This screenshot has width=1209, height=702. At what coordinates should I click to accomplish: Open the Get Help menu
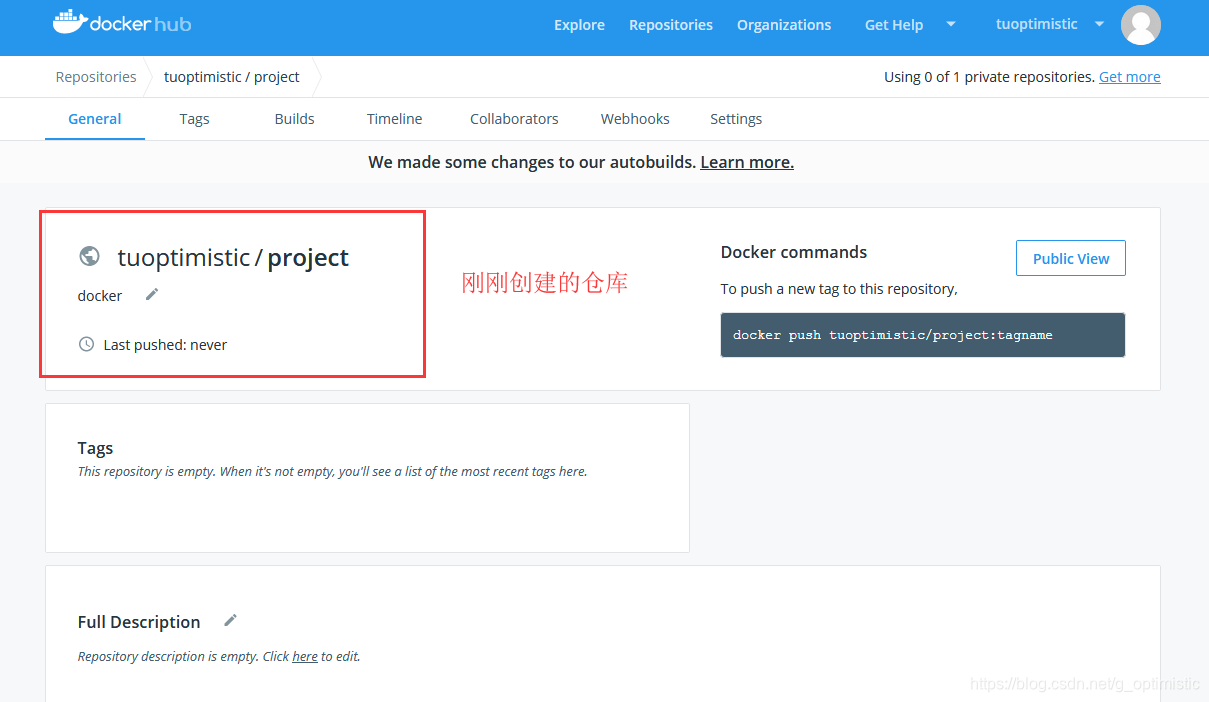point(894,25)
